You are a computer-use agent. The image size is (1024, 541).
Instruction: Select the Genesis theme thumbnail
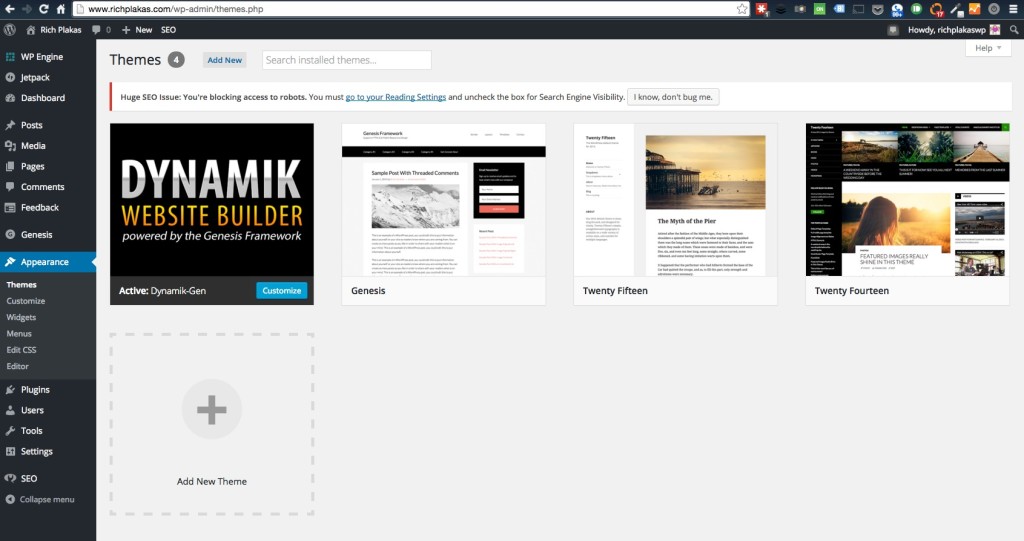[443, 200]
